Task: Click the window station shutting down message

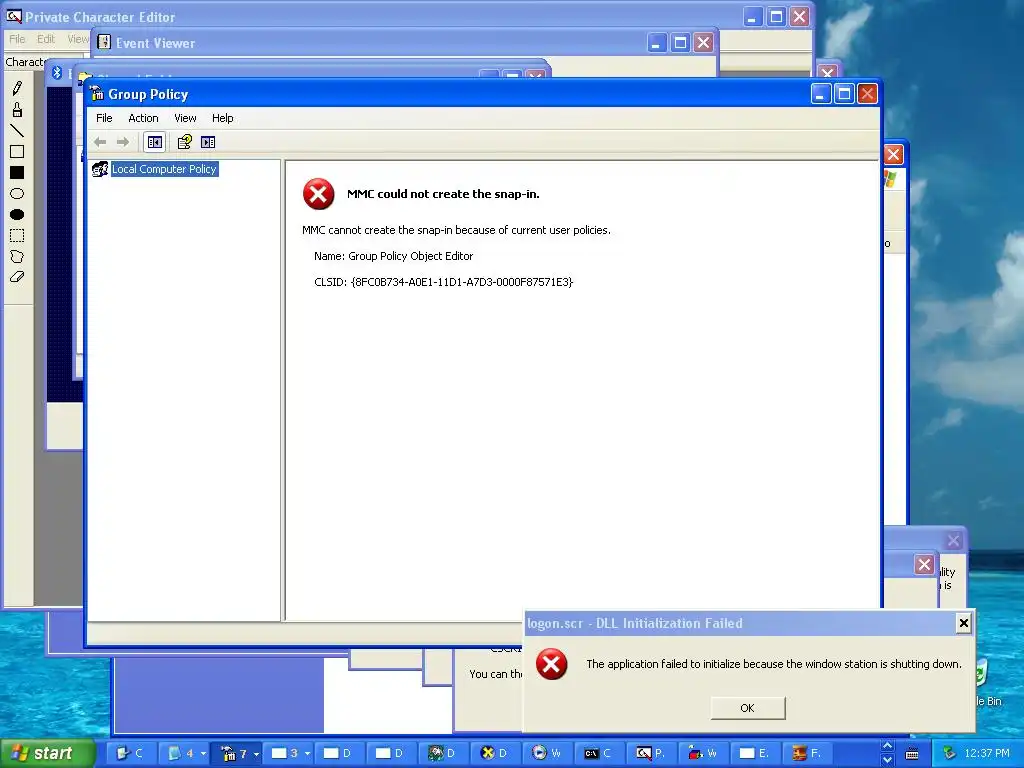Action: [774, 664]
